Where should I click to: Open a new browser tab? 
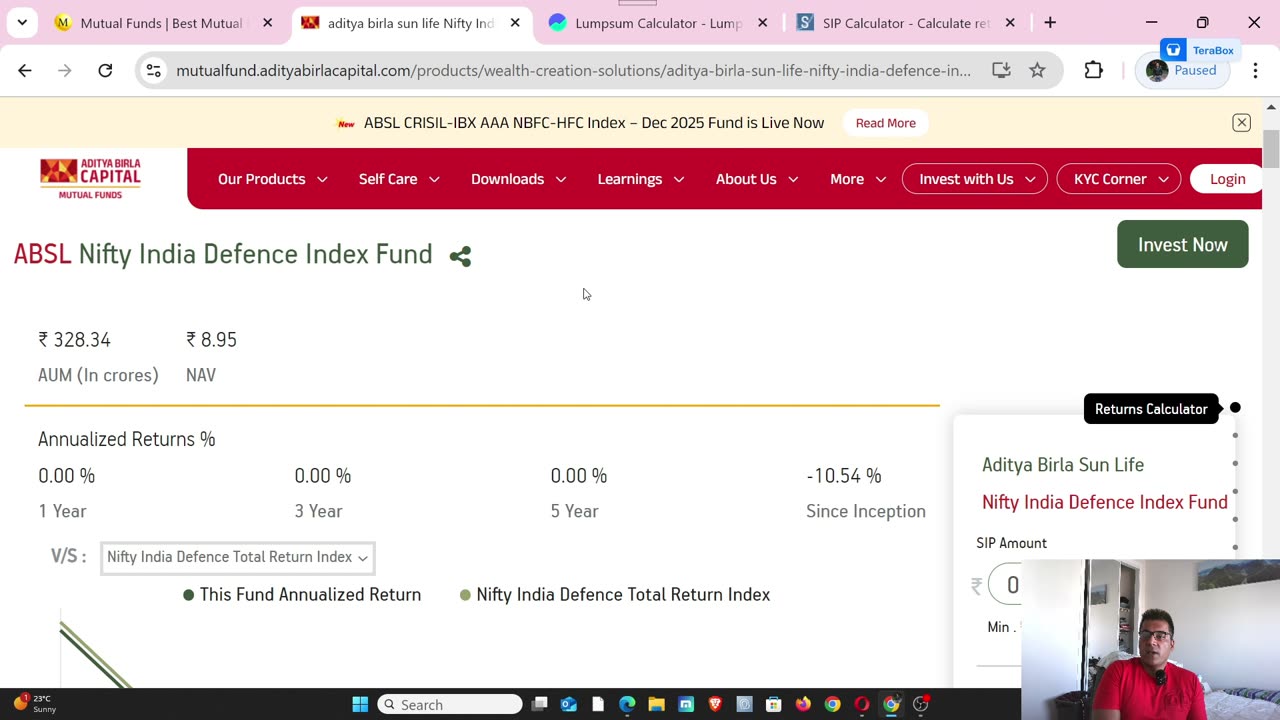coord(1050,22)
